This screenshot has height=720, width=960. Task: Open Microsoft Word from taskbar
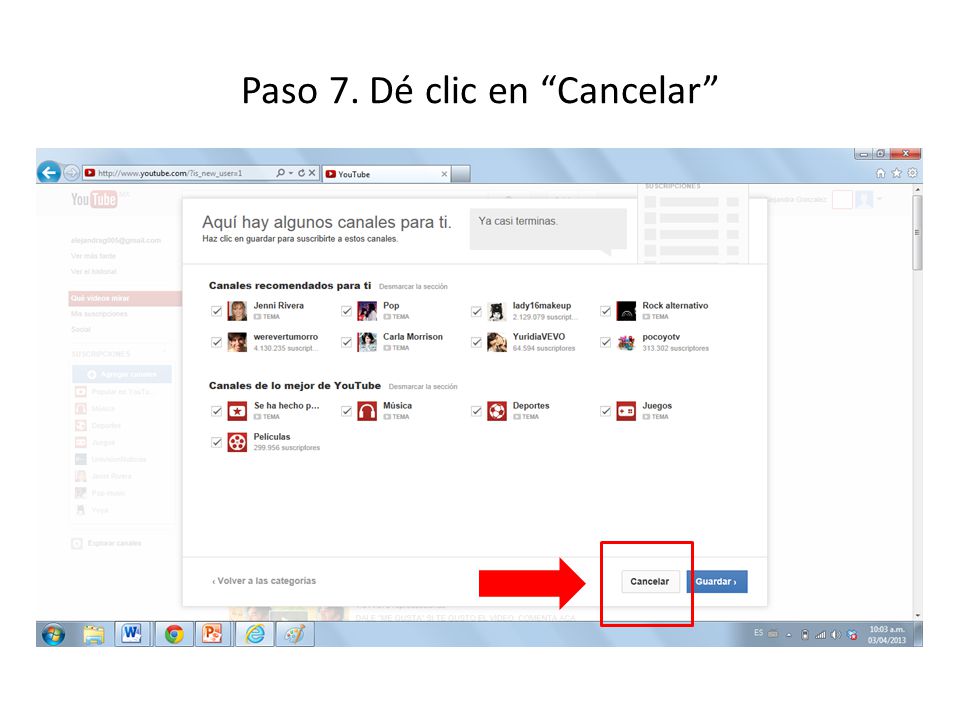coord(132,634)
